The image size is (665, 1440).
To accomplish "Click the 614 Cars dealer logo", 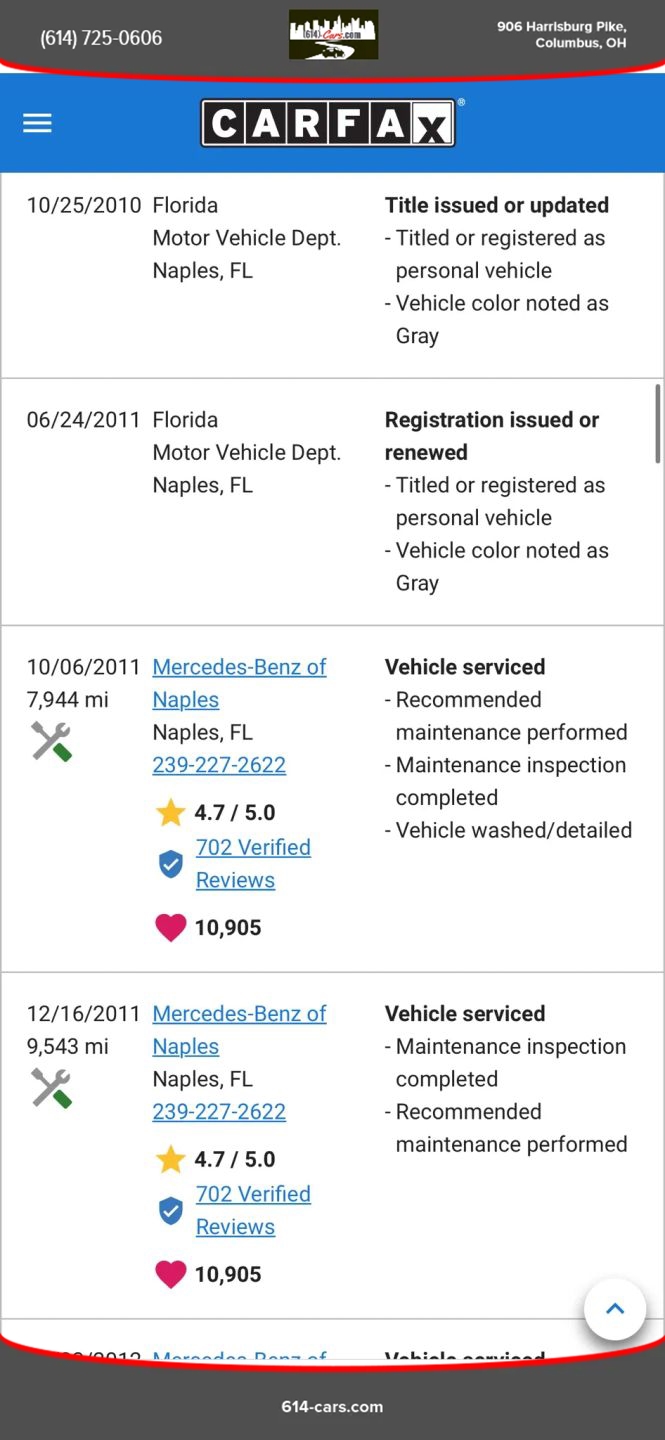I will [x=333, y=35].
